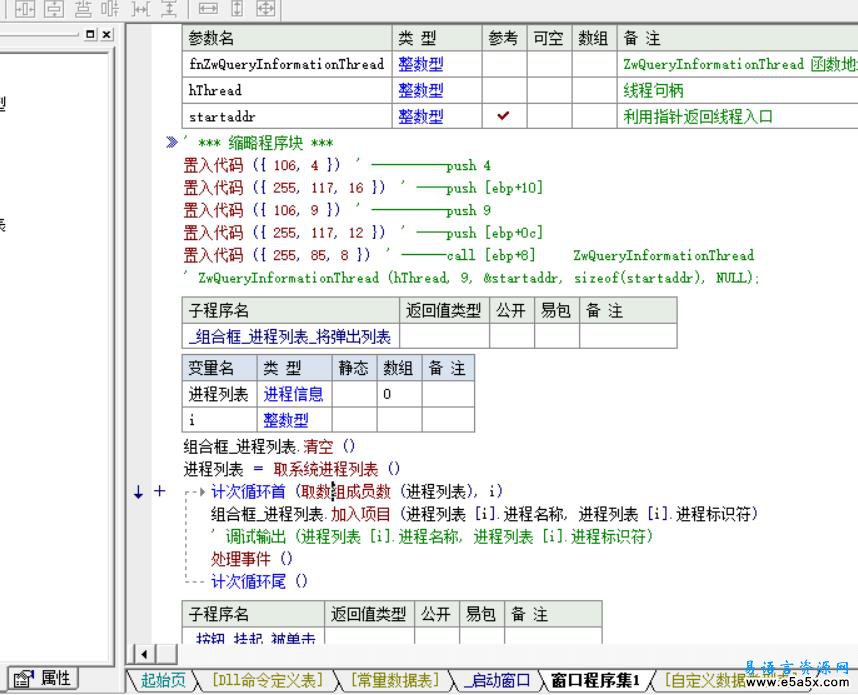Click the hThread parameter name cell
The image size is (858, 695).
[x=287, y=90]
